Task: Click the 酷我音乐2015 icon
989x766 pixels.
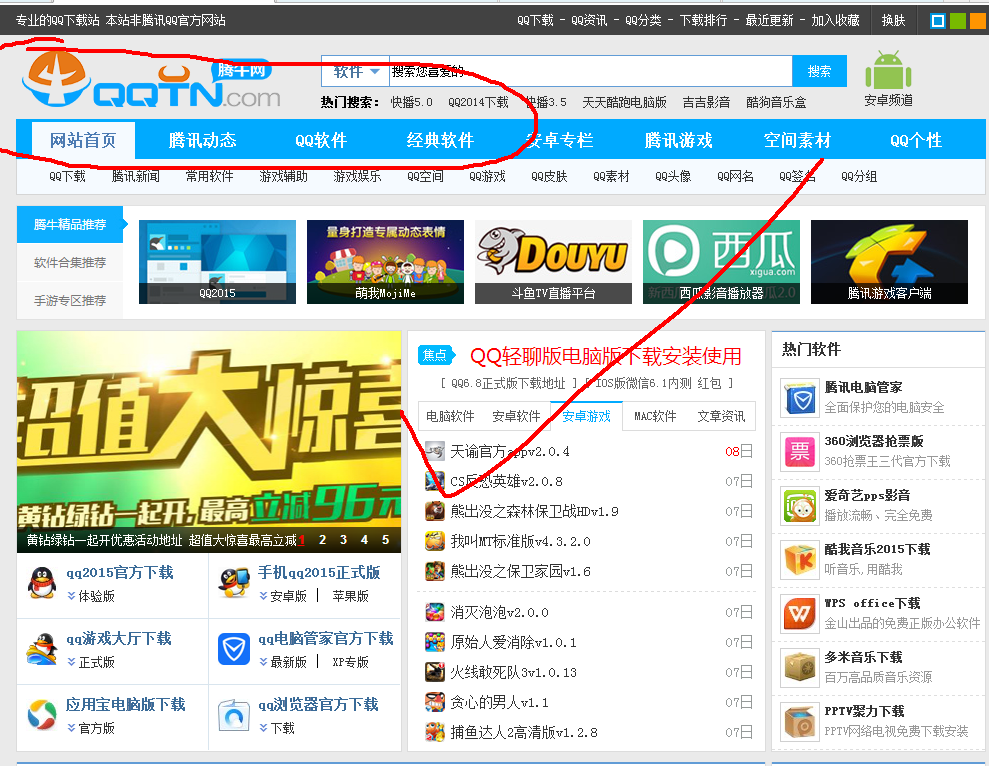Action: (x=799, y=559)
